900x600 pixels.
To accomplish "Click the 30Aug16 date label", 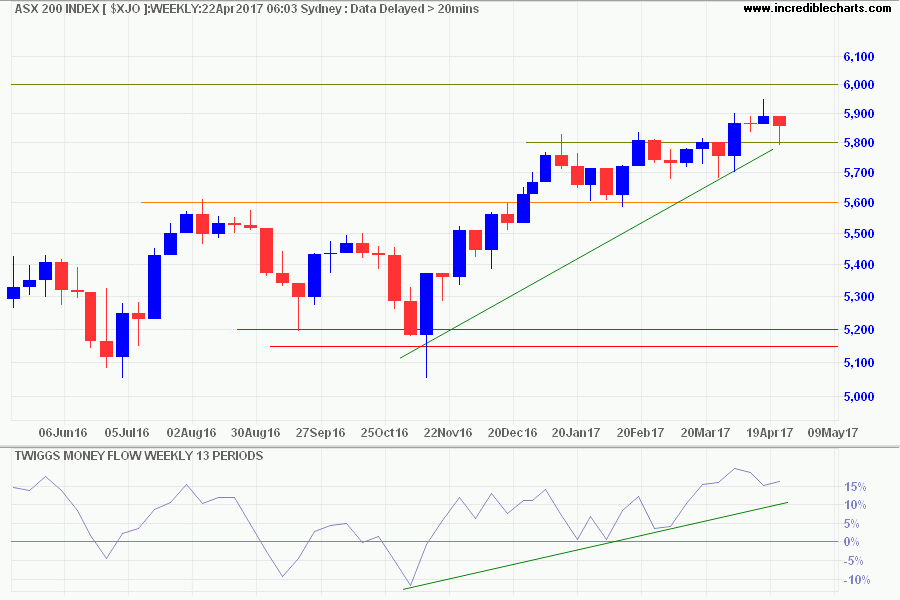I will [x=255, y=432].
